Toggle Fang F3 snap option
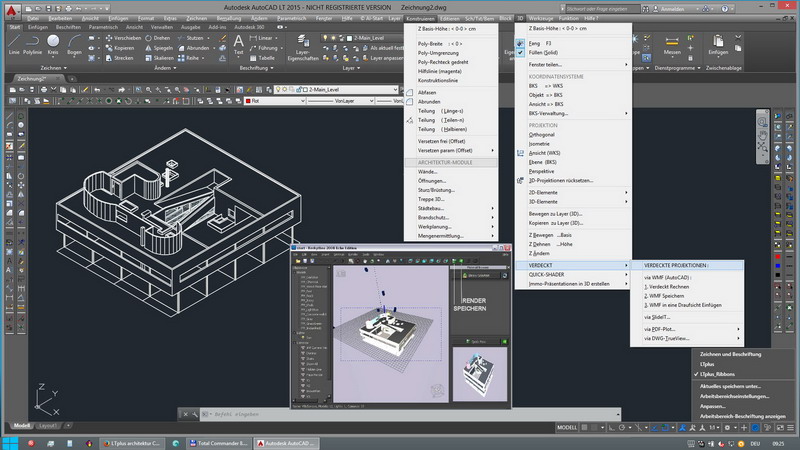800x450 pixels. pyautogui.click(x=542, y=42)
